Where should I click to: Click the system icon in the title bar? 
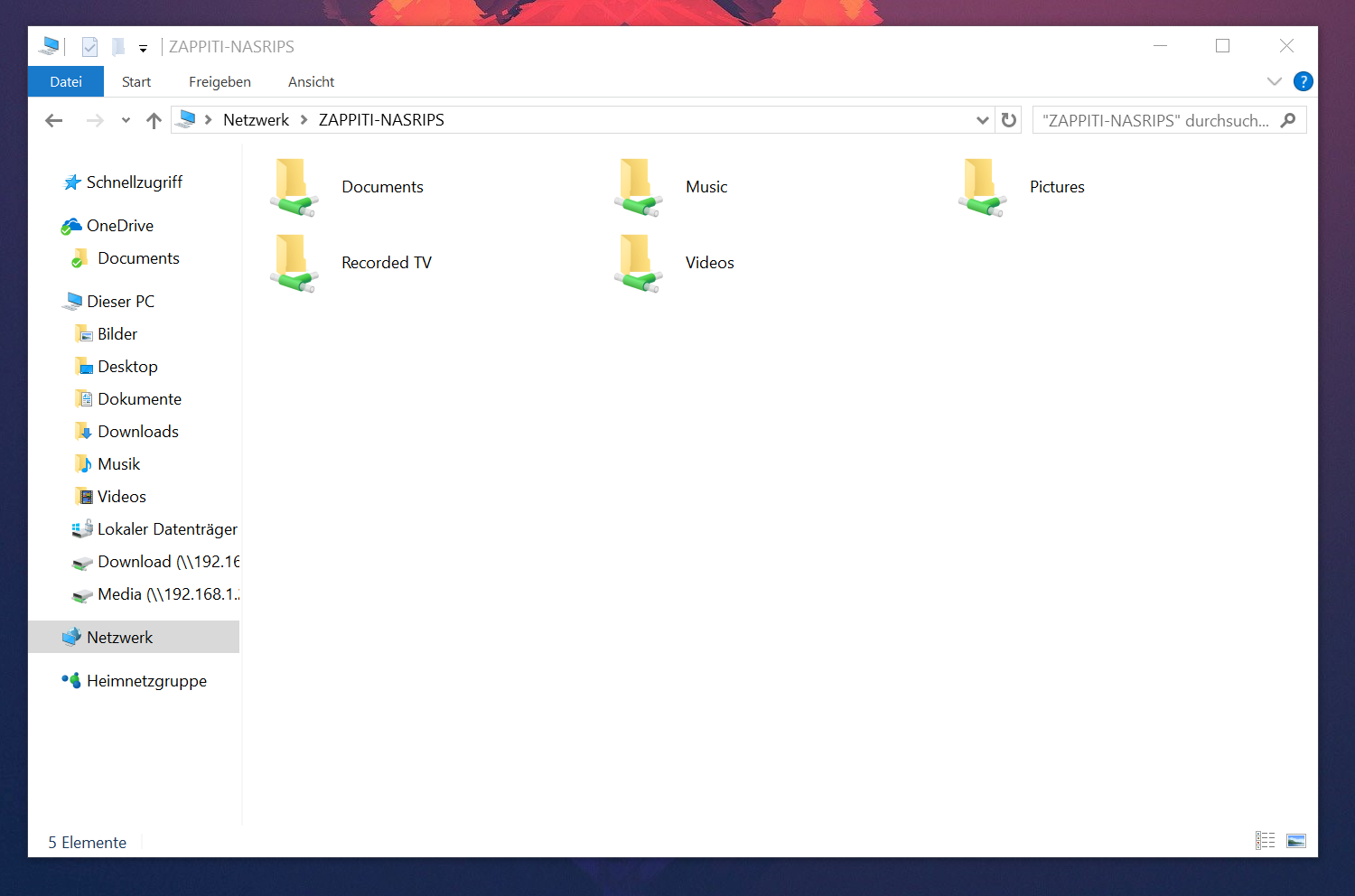[x=50, y=46]
